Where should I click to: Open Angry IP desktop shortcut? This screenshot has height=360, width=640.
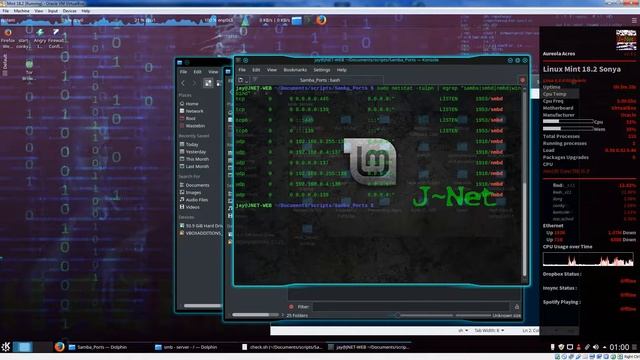(40, 33)
